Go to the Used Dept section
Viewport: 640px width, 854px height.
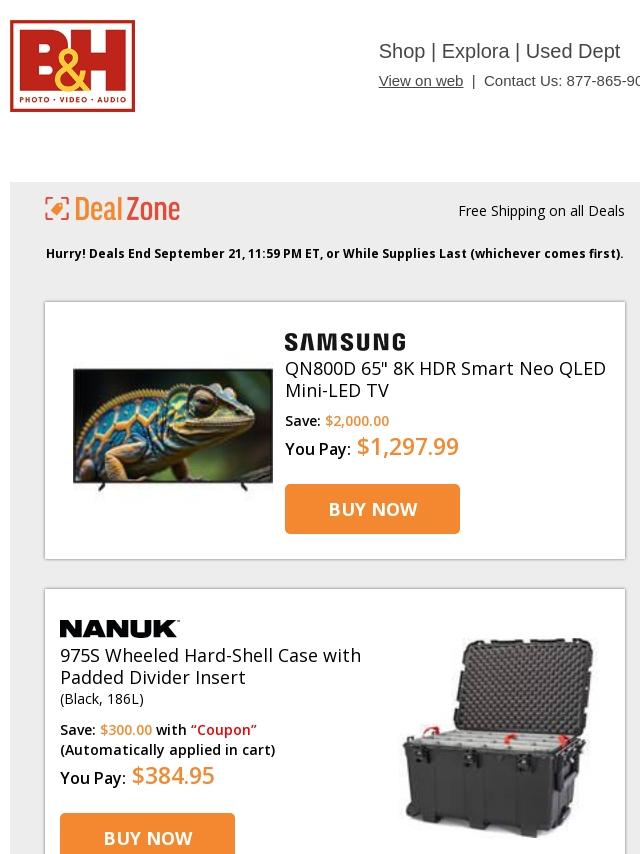[x=572, y=51]
